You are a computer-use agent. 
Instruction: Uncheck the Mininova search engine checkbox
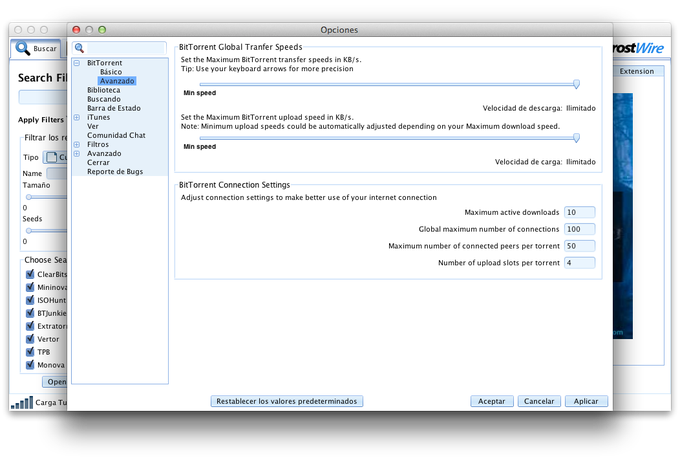click(x=30, y=287)
